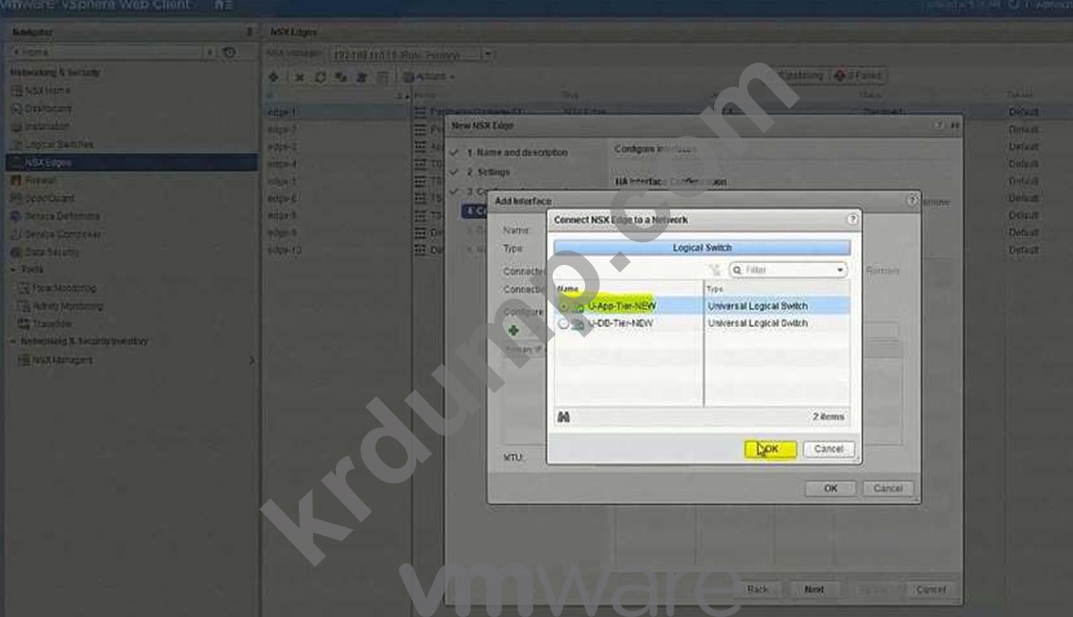The width and height of the screenshot is (1073, 617).
Task: Click the delete X icon in NSX Edges toolbar
Action: 299,77
